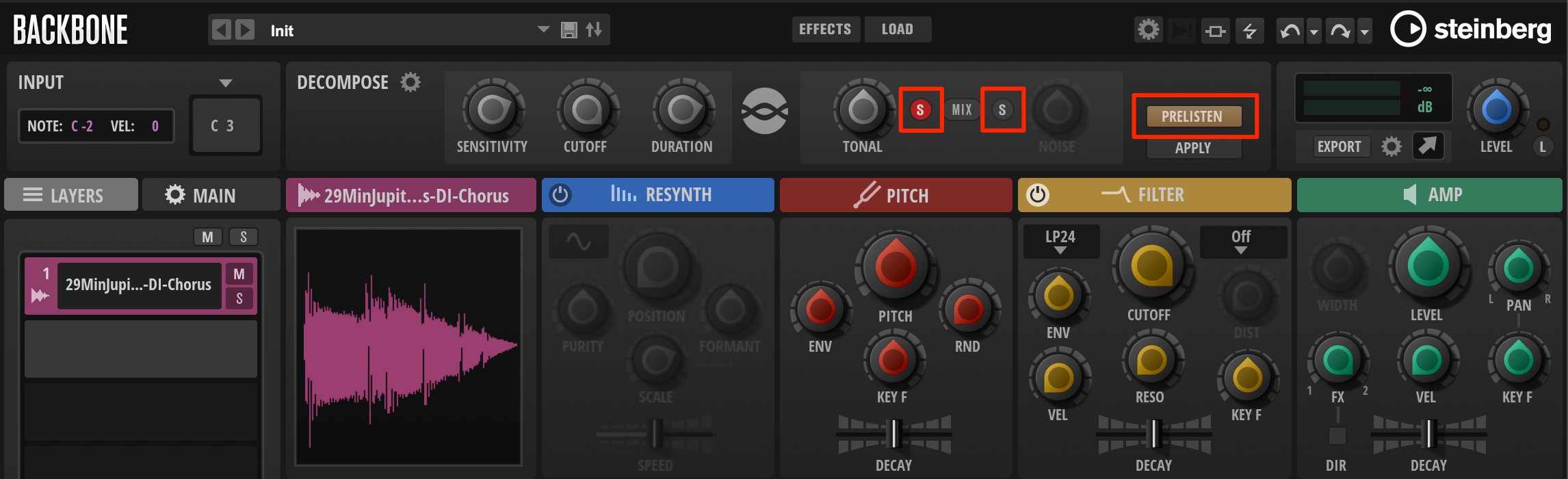Click the L limiter button beside Level
Screen dimensions: 1568x479
(1543, 146)
